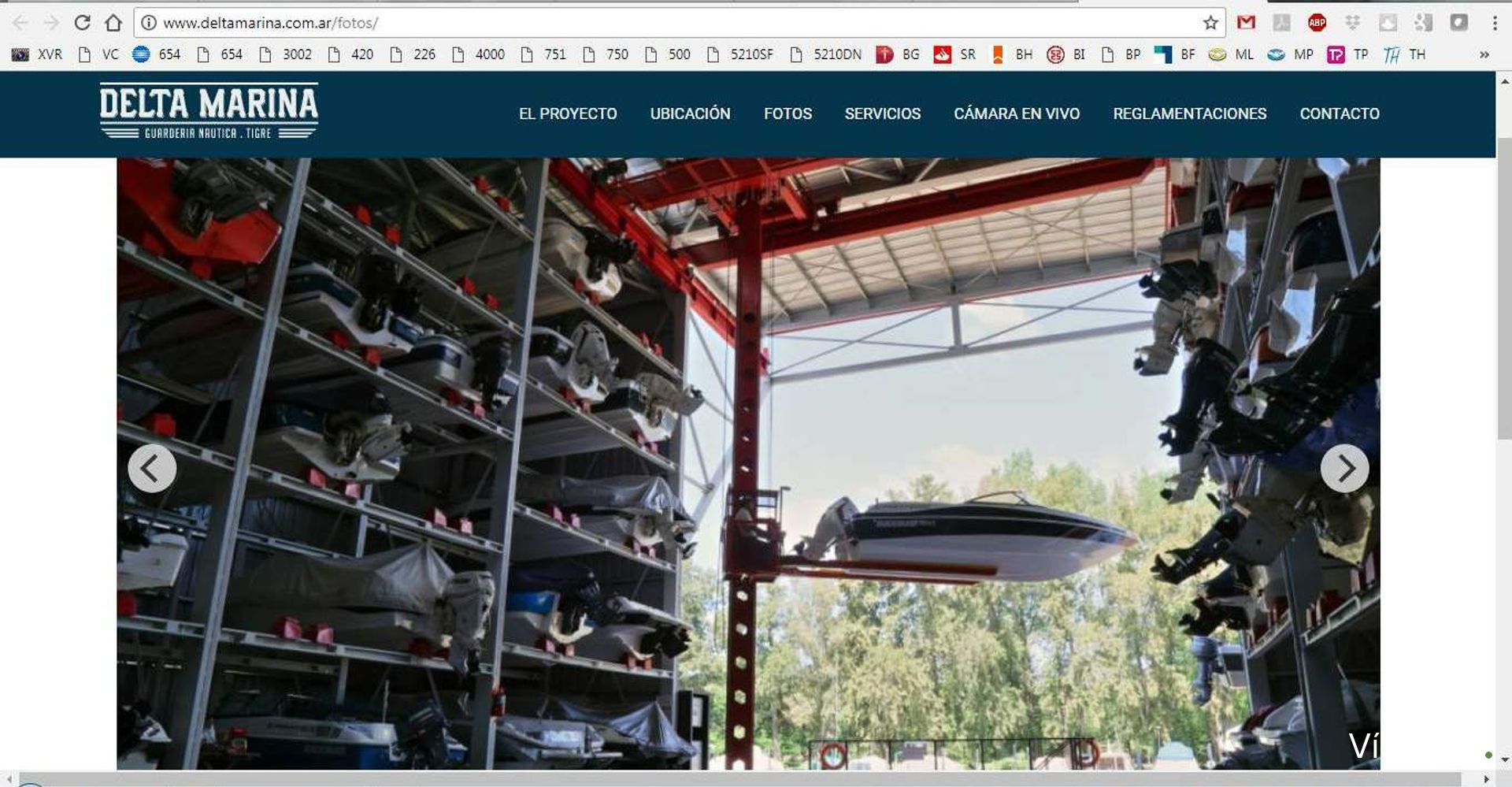This screenshot has width=1512, height=787.
Task: Open the TP bookmark
Action: coord(1347,54)
